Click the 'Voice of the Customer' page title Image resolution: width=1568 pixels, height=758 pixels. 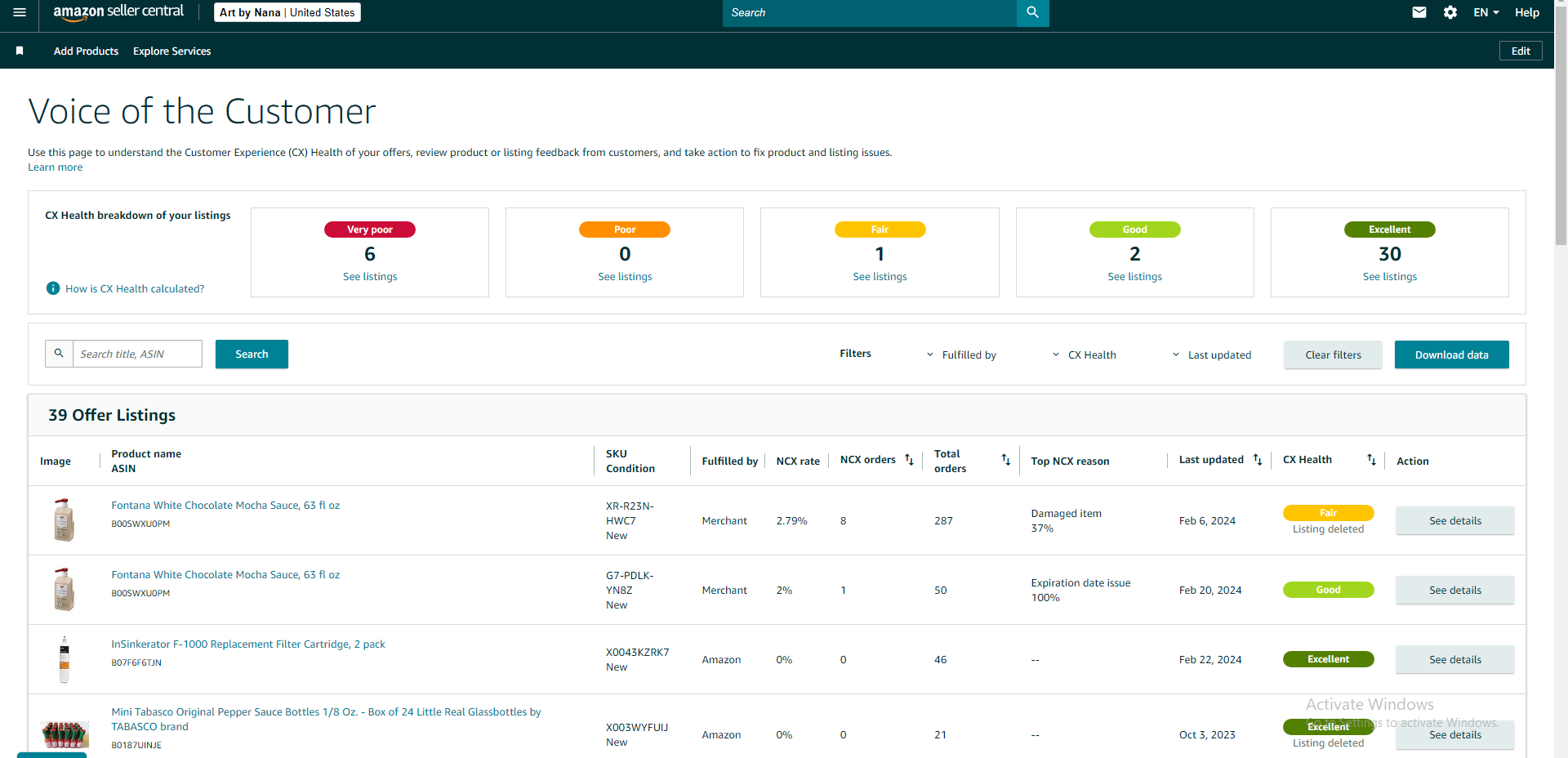click(x=202, y=111)
